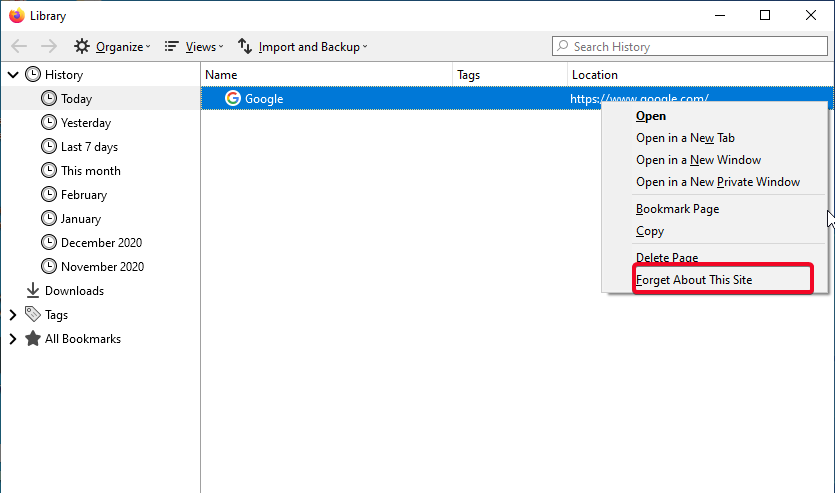The height and width of the screenshot is (493, 835).
Task: Click January clock icon
Action: click(48, 218)
